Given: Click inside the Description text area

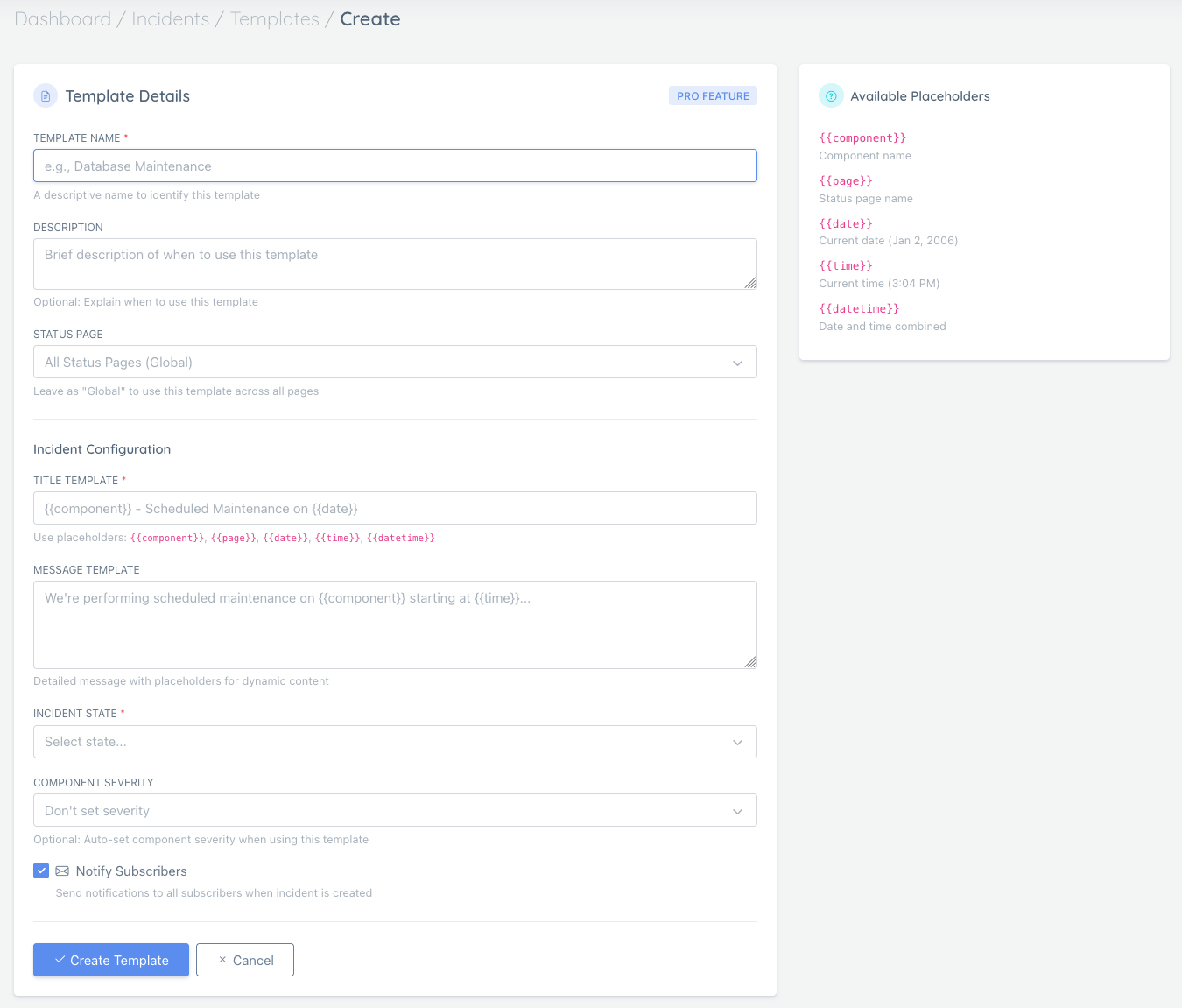Looking at the screenshot, I should click(x=395, y=263).
